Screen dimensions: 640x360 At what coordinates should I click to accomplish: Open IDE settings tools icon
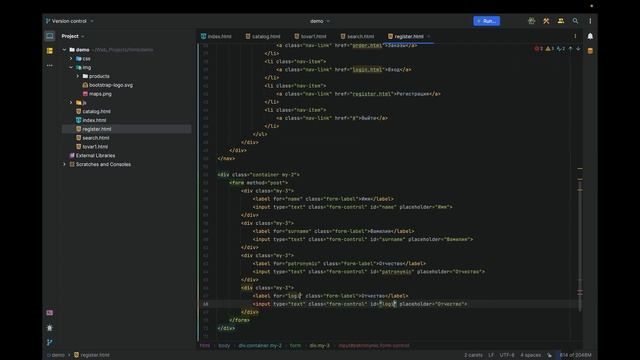pyautogui.click(x=546, y=21)
